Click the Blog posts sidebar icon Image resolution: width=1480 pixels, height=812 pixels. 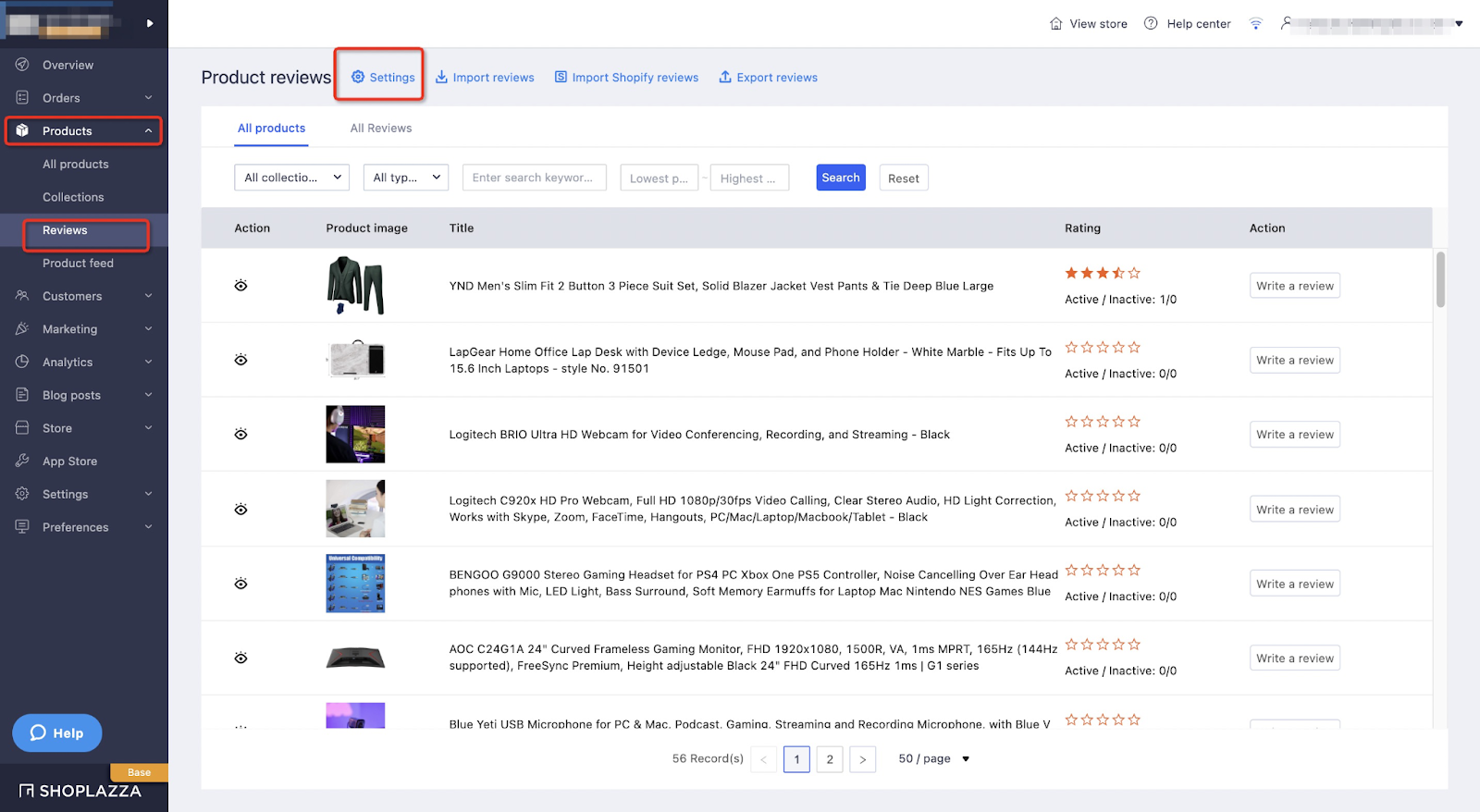22,395
